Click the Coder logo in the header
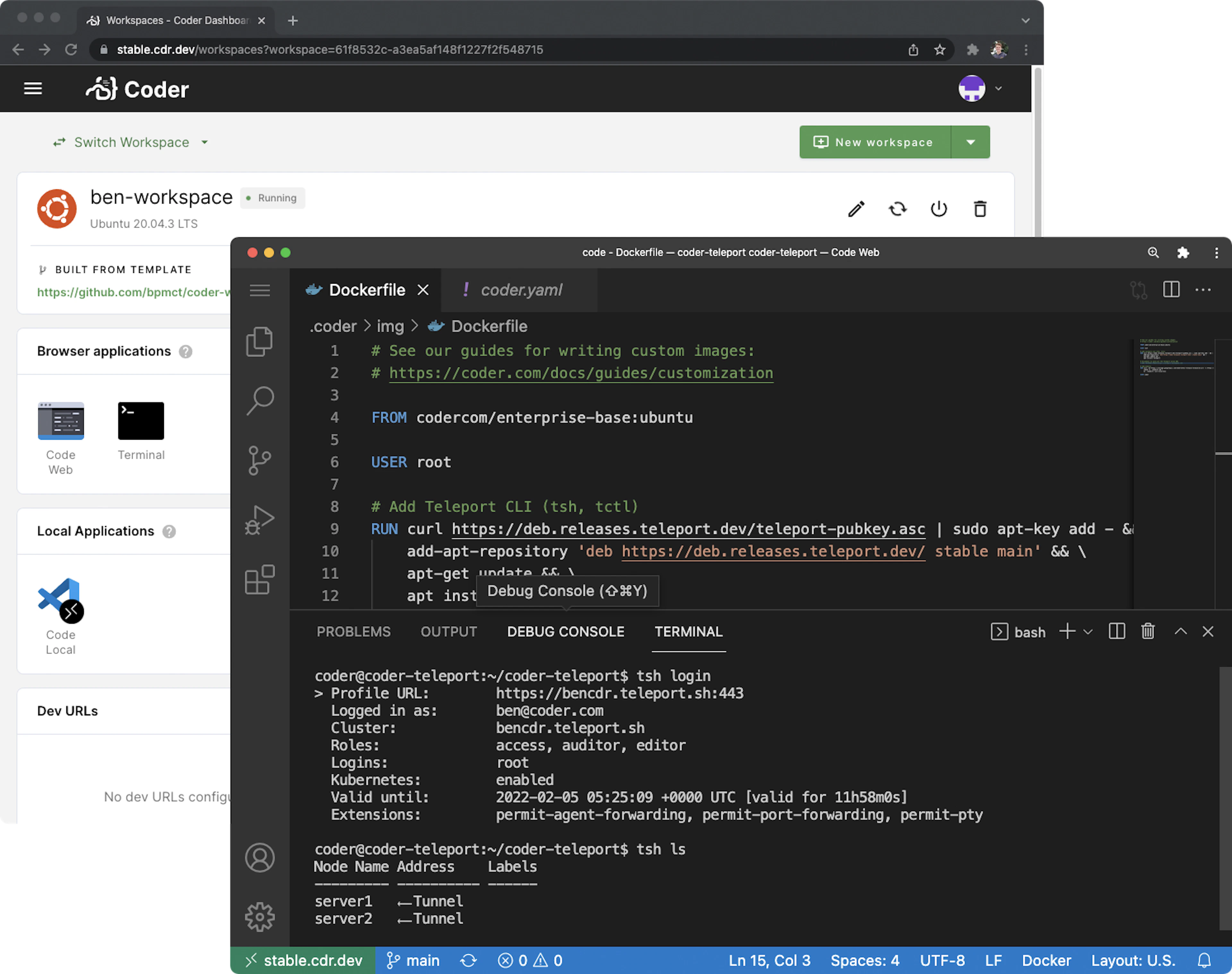The image size is (1232, 974). point(137,89)
